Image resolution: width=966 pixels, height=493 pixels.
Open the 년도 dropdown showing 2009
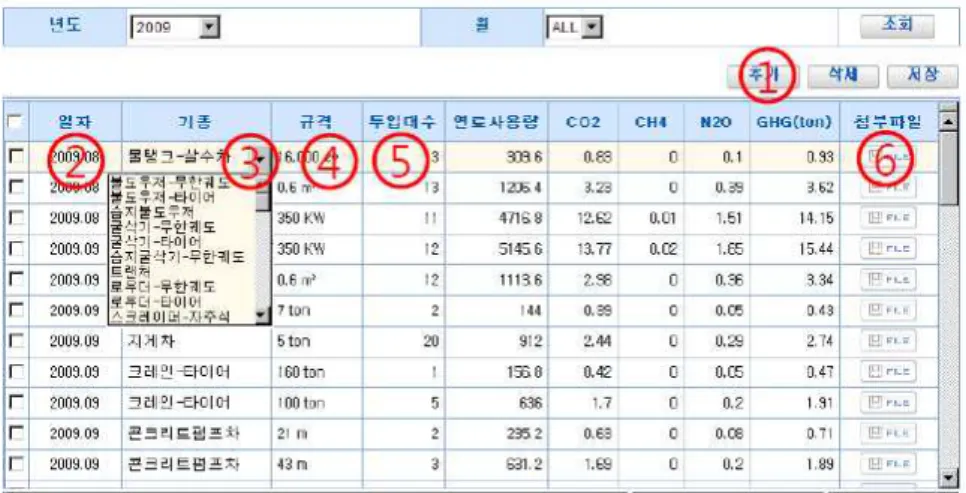tap(176, 28)
